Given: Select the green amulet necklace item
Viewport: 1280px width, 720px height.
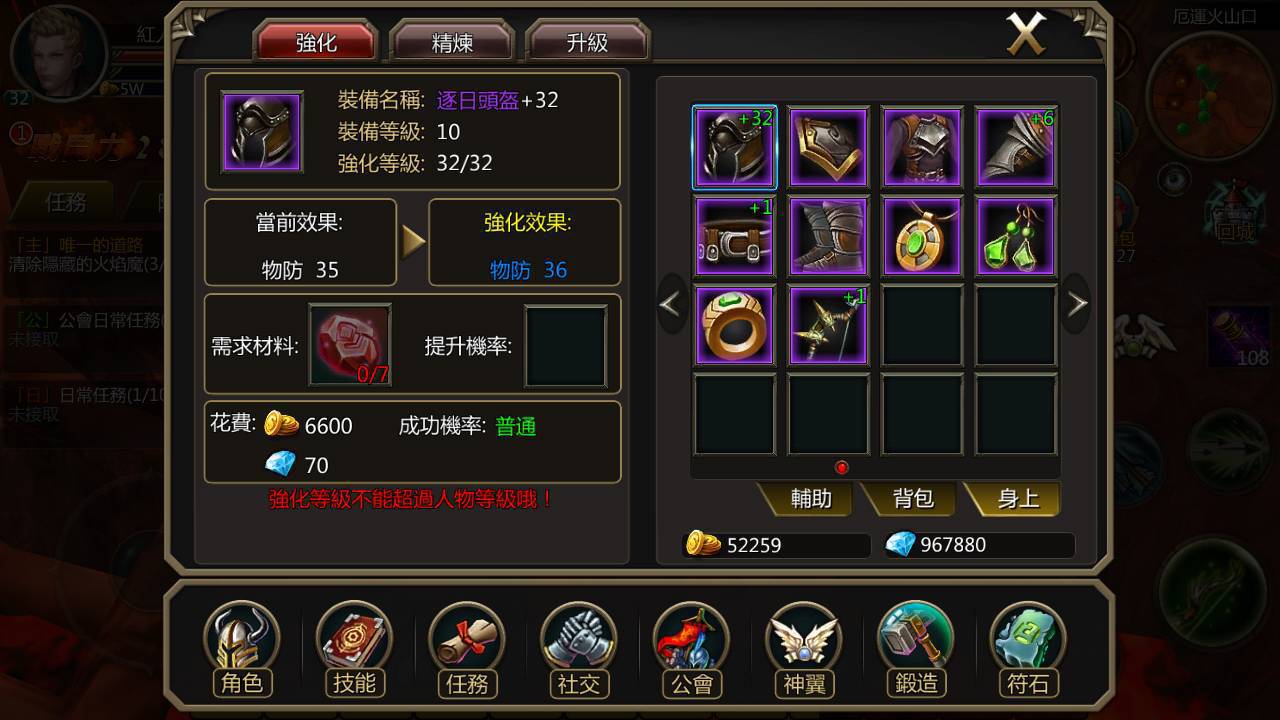Looking at the screenshot, I should click(922, 236).
